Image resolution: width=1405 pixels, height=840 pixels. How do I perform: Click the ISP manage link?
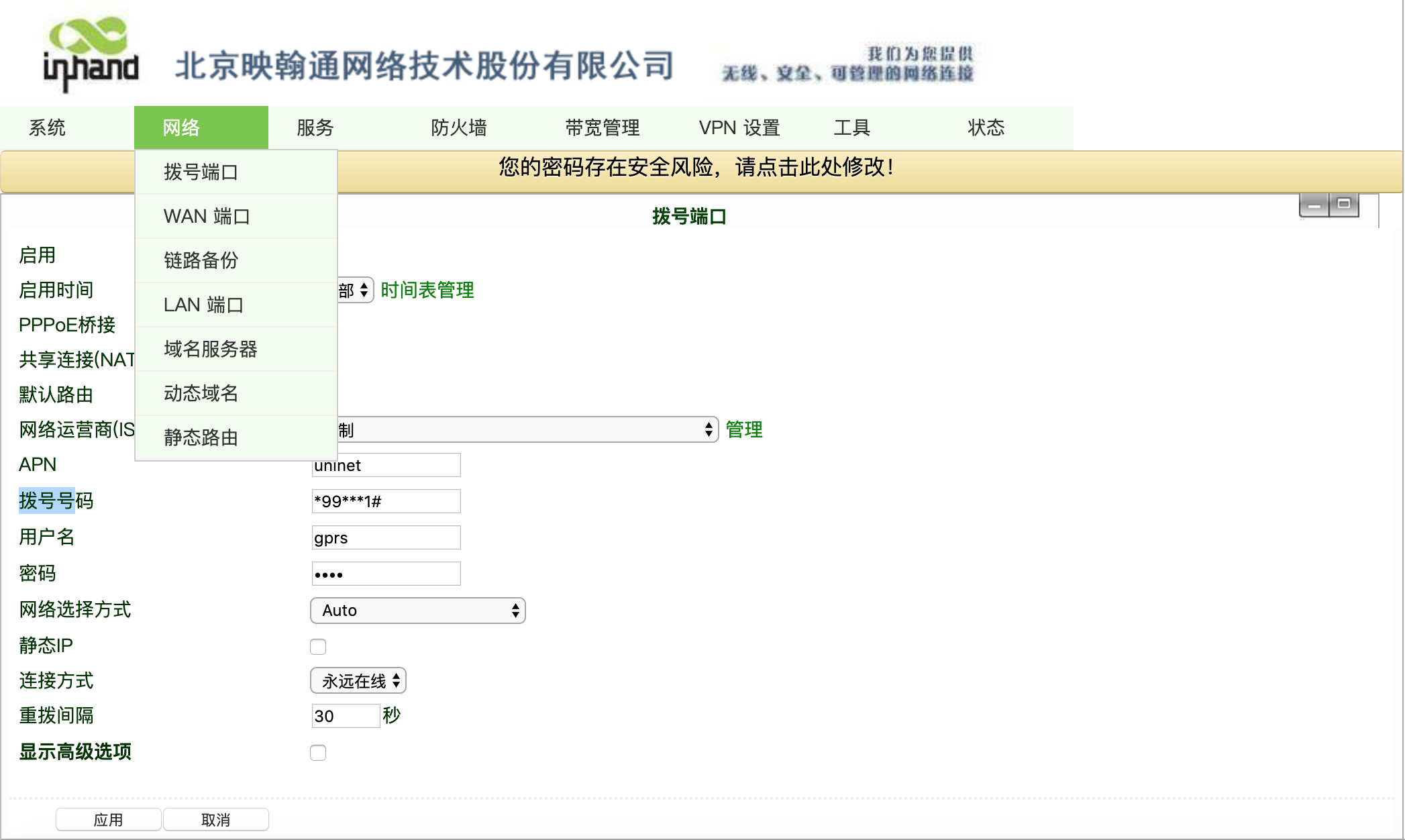(744, 429)
